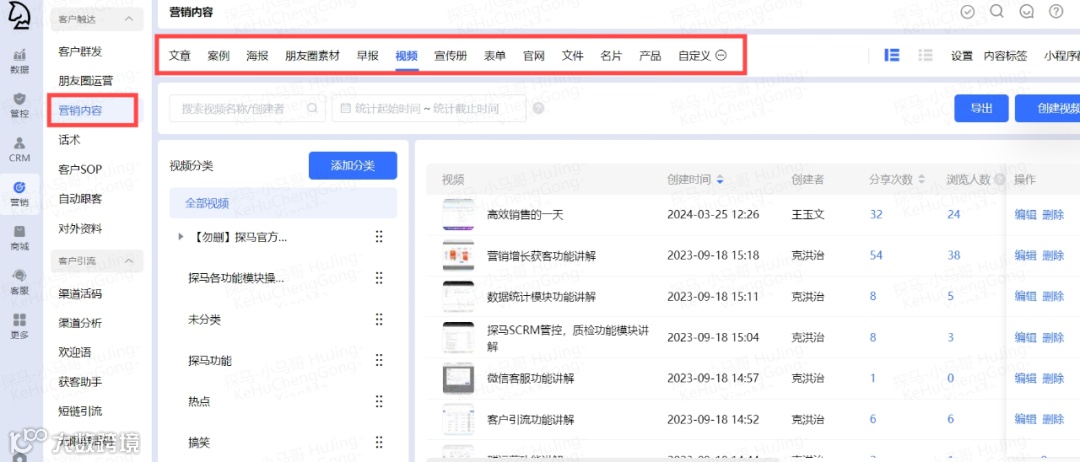Select the 营销 icon in left rail
Viewport: 1080px width, 462px height.
pos(20,193)
